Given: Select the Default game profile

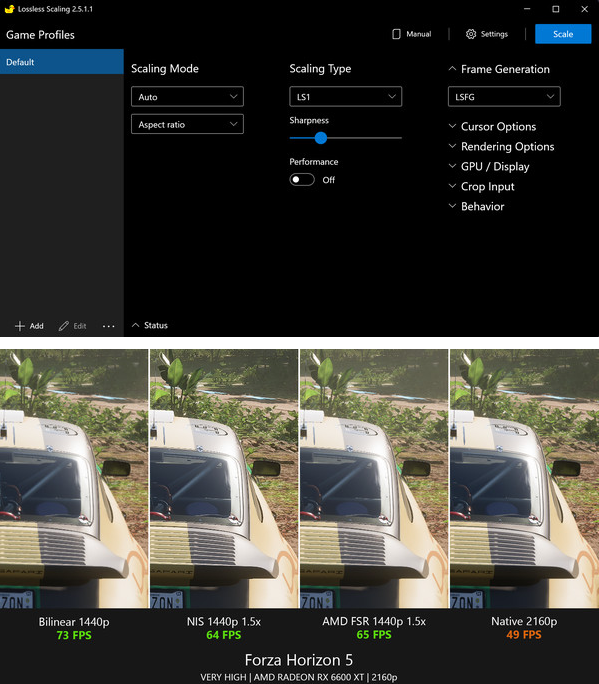Looking at the screenshot, I should click(x=62, y=62).
